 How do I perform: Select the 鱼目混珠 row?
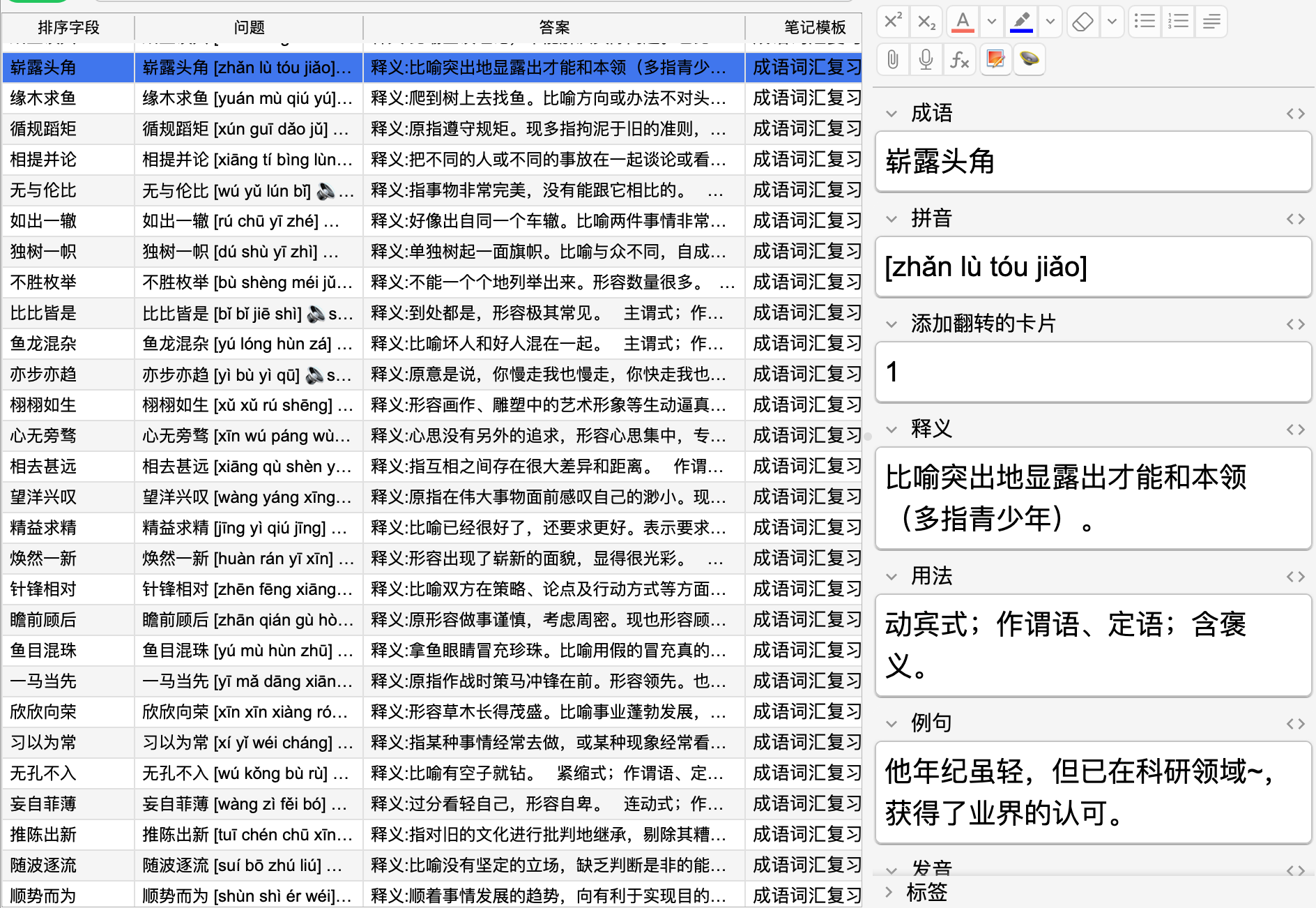432,651
